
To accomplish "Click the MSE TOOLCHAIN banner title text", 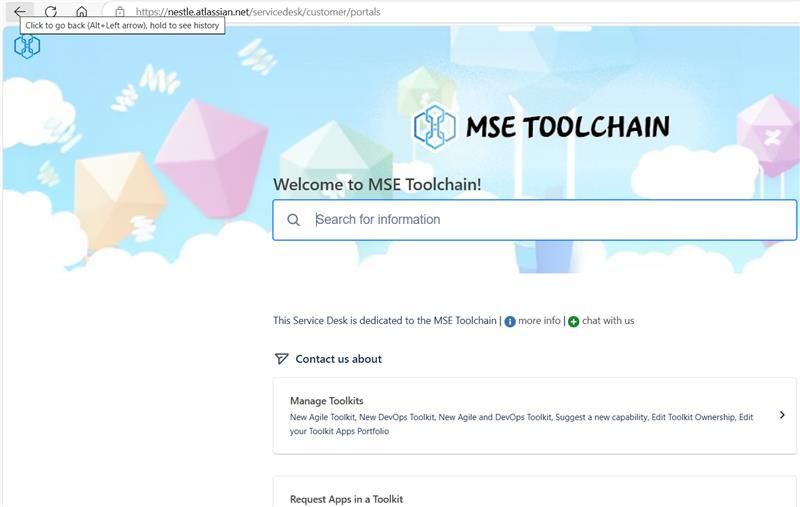I will pyautogui.click(x=567, y=127).
